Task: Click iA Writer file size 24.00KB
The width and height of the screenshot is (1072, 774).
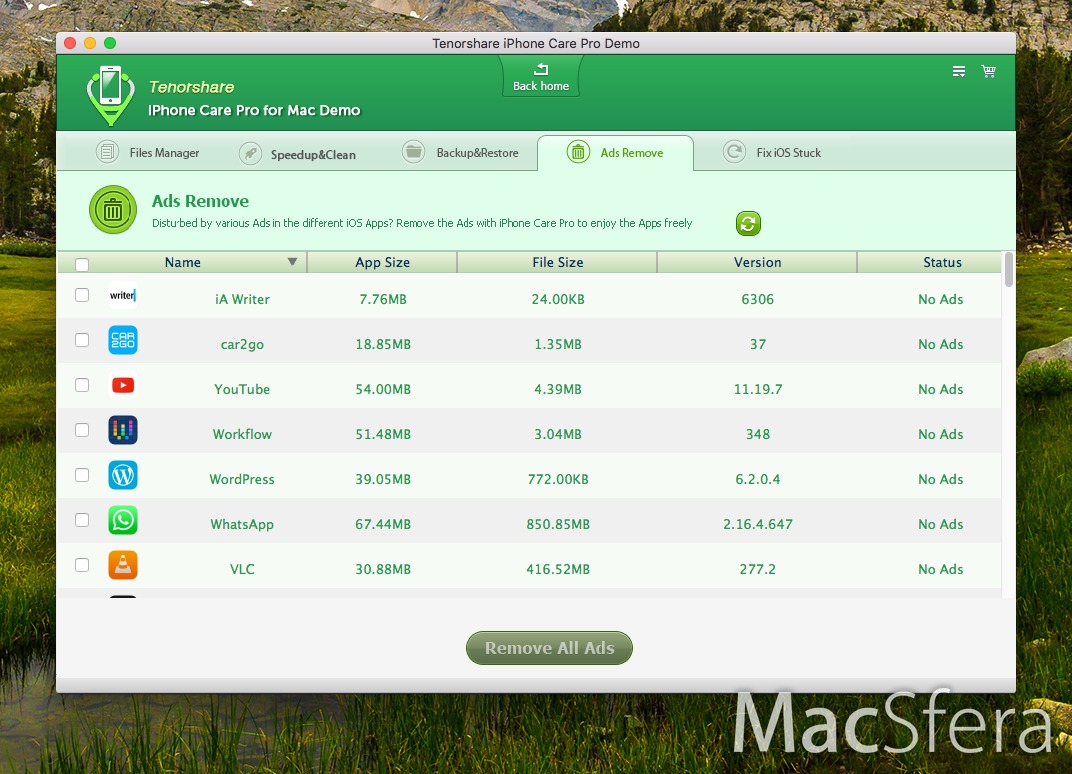Action: [x=558, y=299]
